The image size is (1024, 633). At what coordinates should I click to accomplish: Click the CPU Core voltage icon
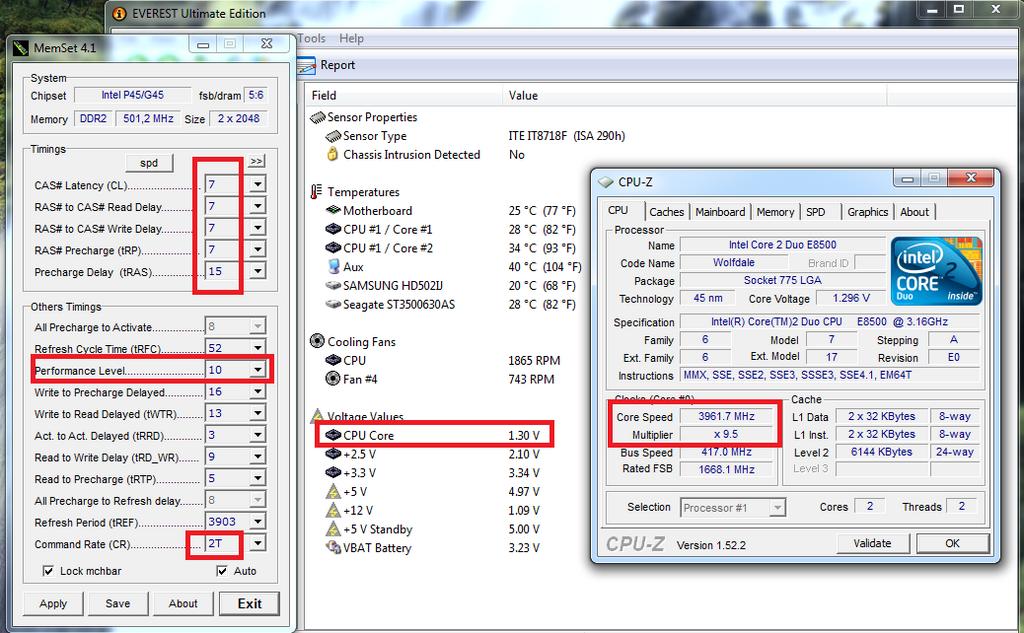pos(333,435)
